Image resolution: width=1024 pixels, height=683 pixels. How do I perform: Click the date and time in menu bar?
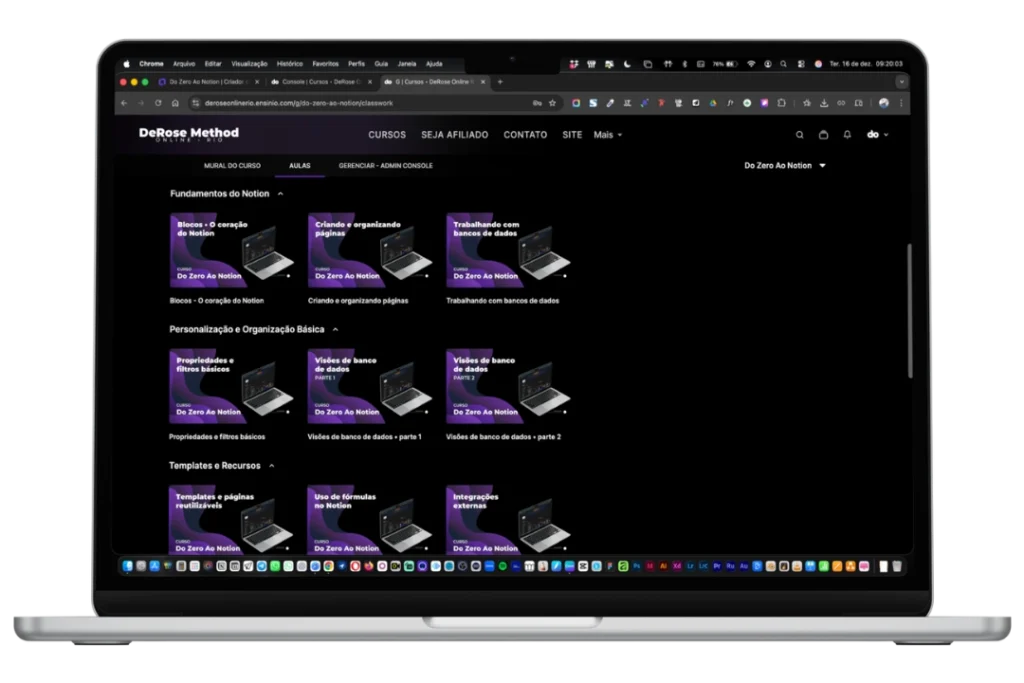click(866, 64)
